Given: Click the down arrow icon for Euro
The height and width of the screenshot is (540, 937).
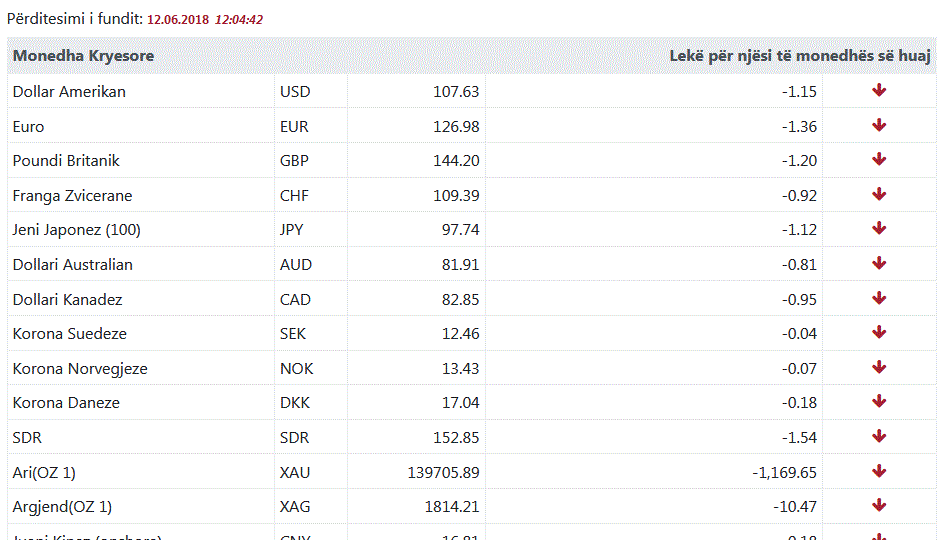Looking at the screenshot, I should point(879,125).
